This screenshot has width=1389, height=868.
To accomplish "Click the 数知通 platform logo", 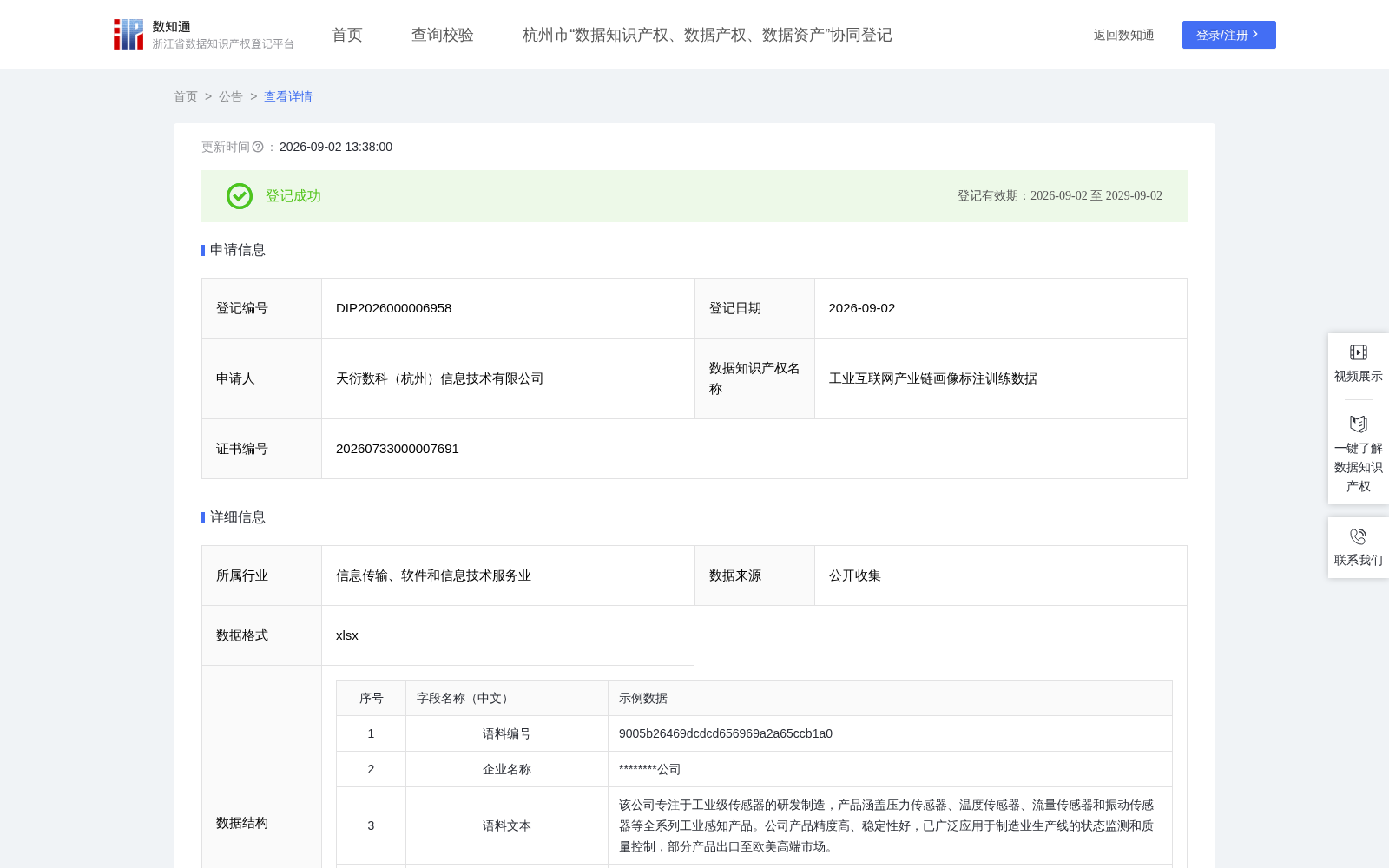I will [204, 35].
